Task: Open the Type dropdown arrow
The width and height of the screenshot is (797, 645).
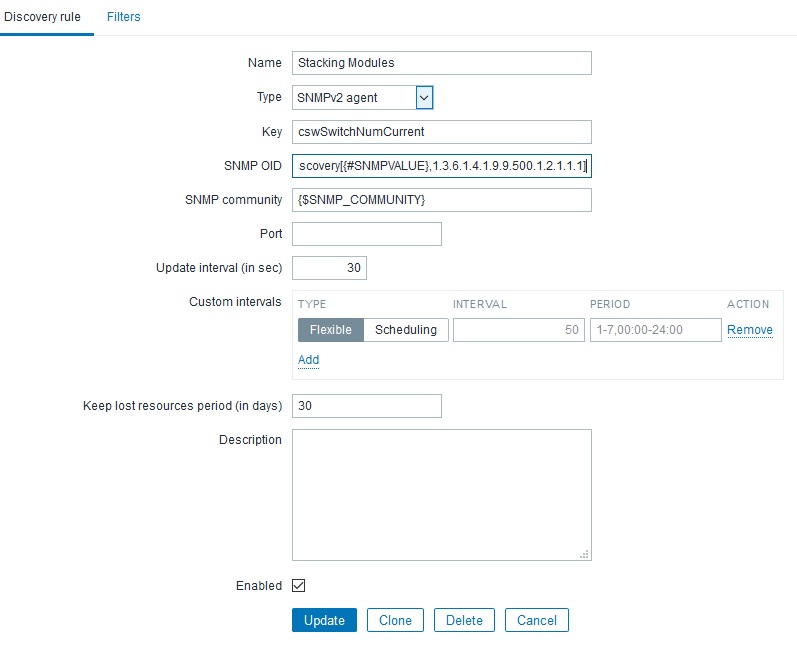Action: coord(424,97)
